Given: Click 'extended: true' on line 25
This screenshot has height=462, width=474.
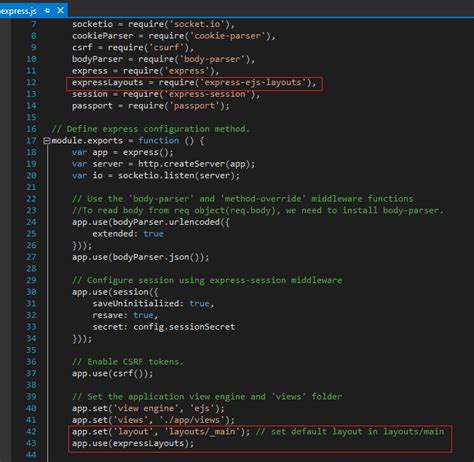Looking at the screenshot, I should [x=128, y=234].
